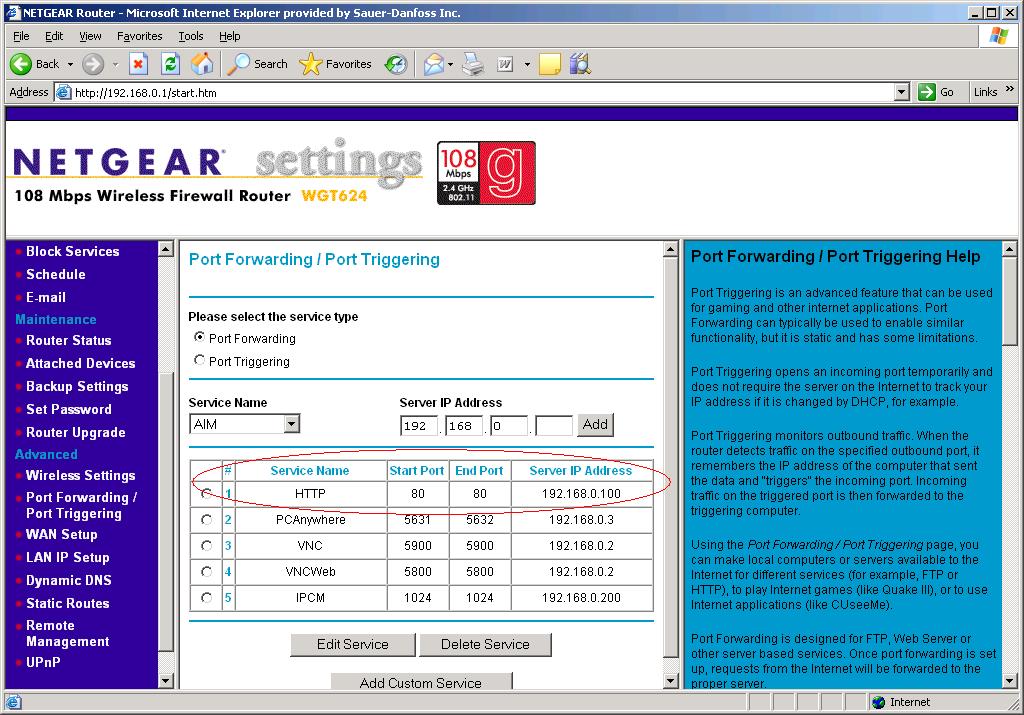Viewport: 1024px width, 715px height.
Task: Click the Windows flag logo
Action: coord(999,35)
